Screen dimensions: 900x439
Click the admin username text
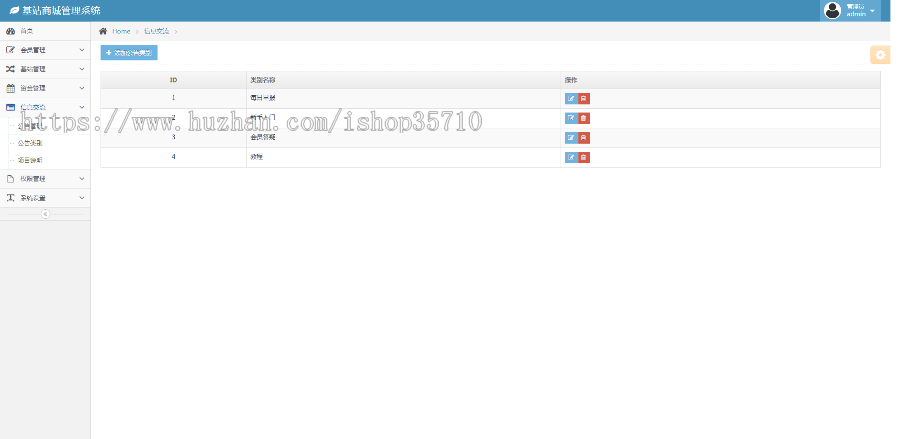(856, 14)
